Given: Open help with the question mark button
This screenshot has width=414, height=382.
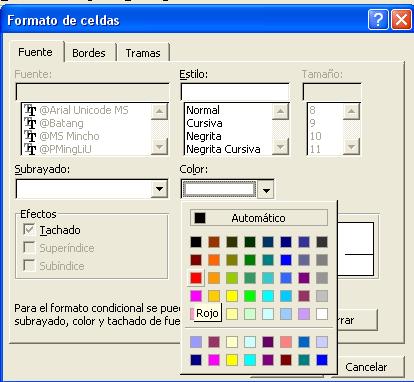Looking at the screenshot, I should click(378, 20).
